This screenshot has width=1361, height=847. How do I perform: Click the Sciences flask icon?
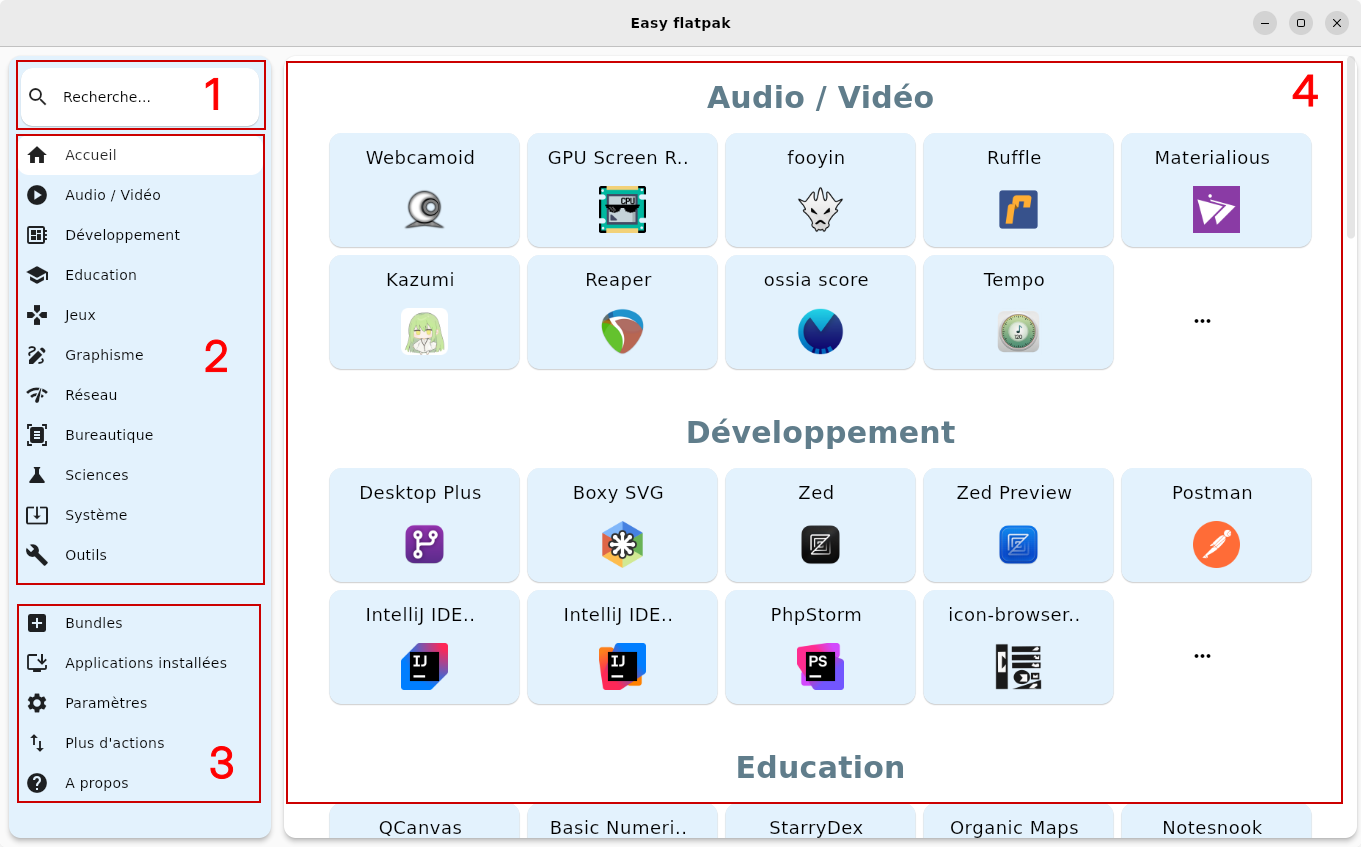click(37, 475)
